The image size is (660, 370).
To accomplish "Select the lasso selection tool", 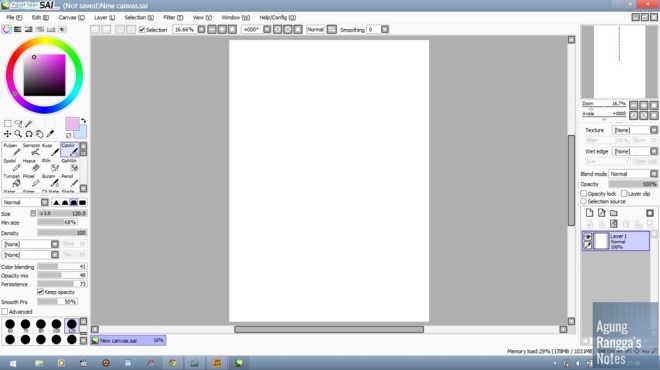I will [18, 123].
